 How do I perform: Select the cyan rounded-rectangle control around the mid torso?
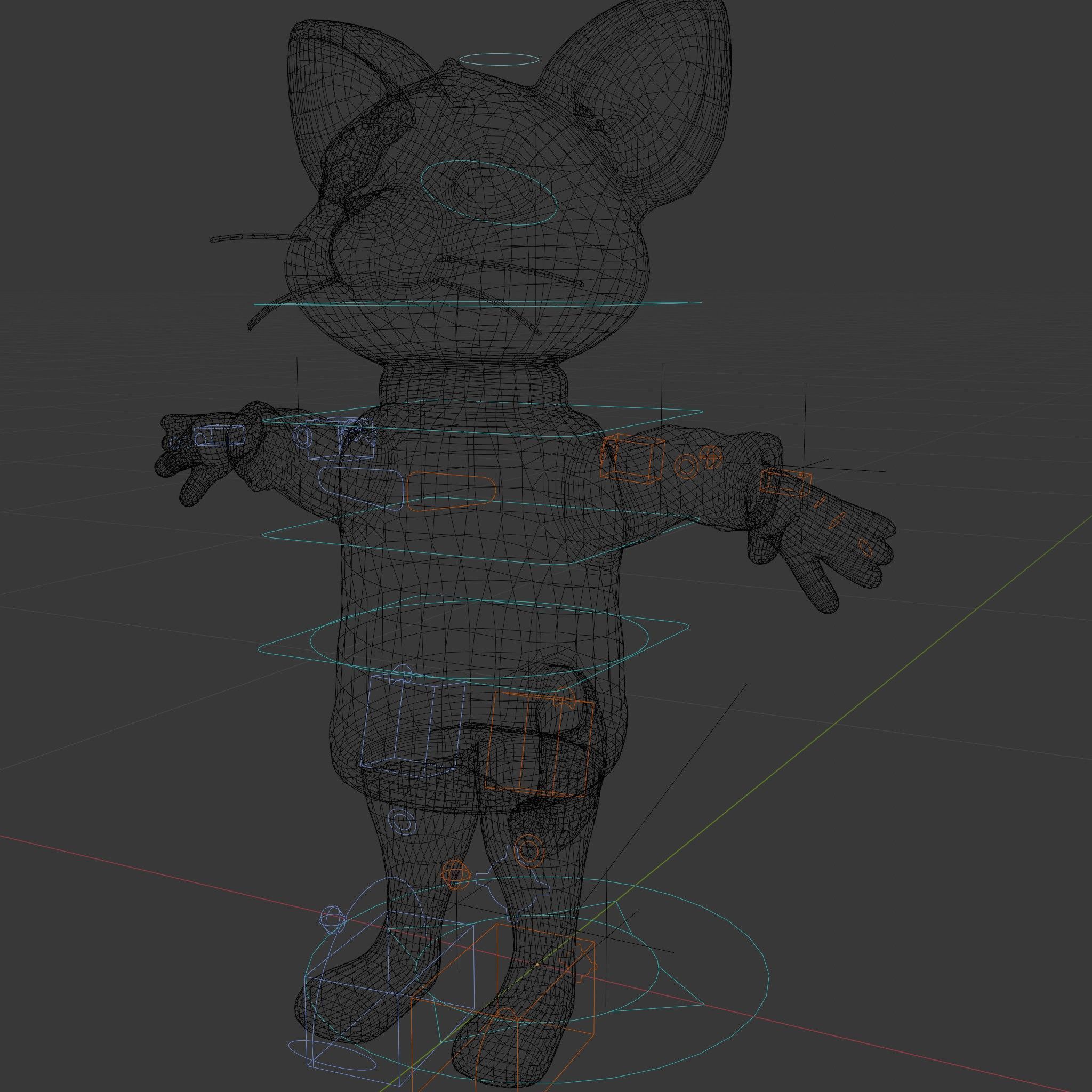[480, 531]
